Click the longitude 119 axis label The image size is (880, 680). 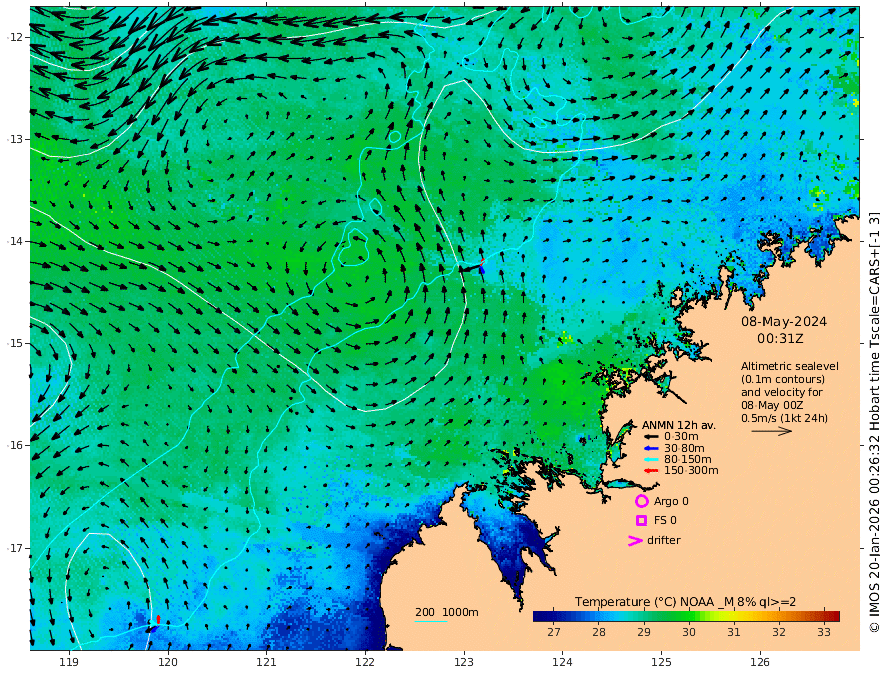(69, 663)
